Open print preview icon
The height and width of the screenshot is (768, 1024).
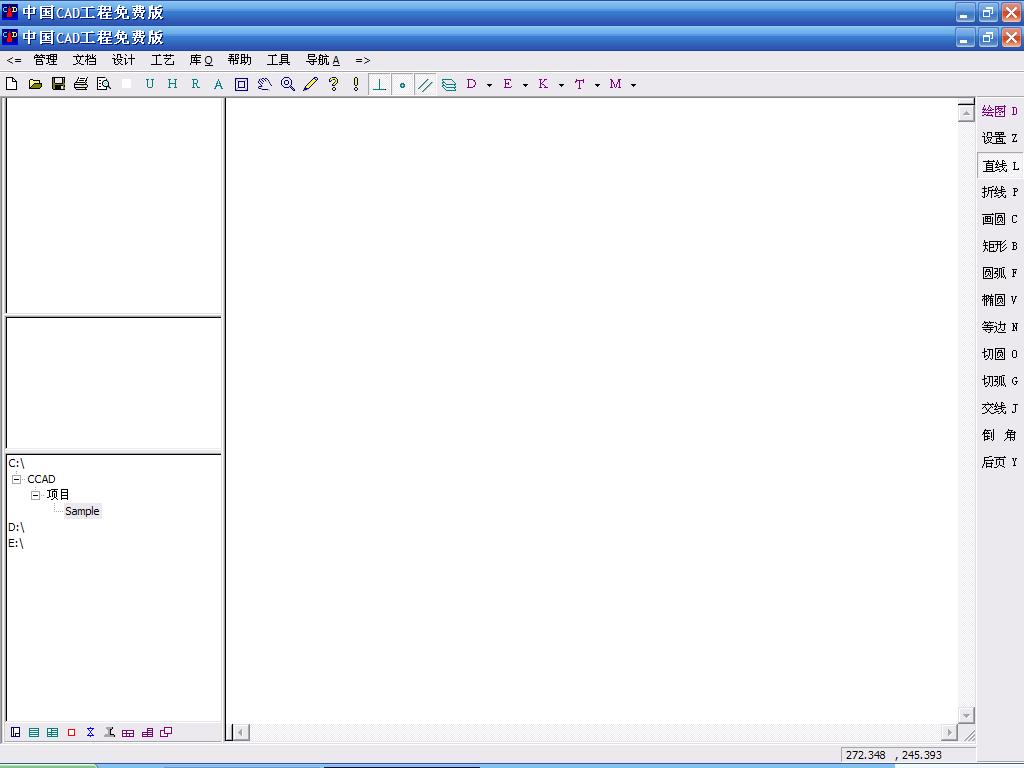click(x=104, y=84)
